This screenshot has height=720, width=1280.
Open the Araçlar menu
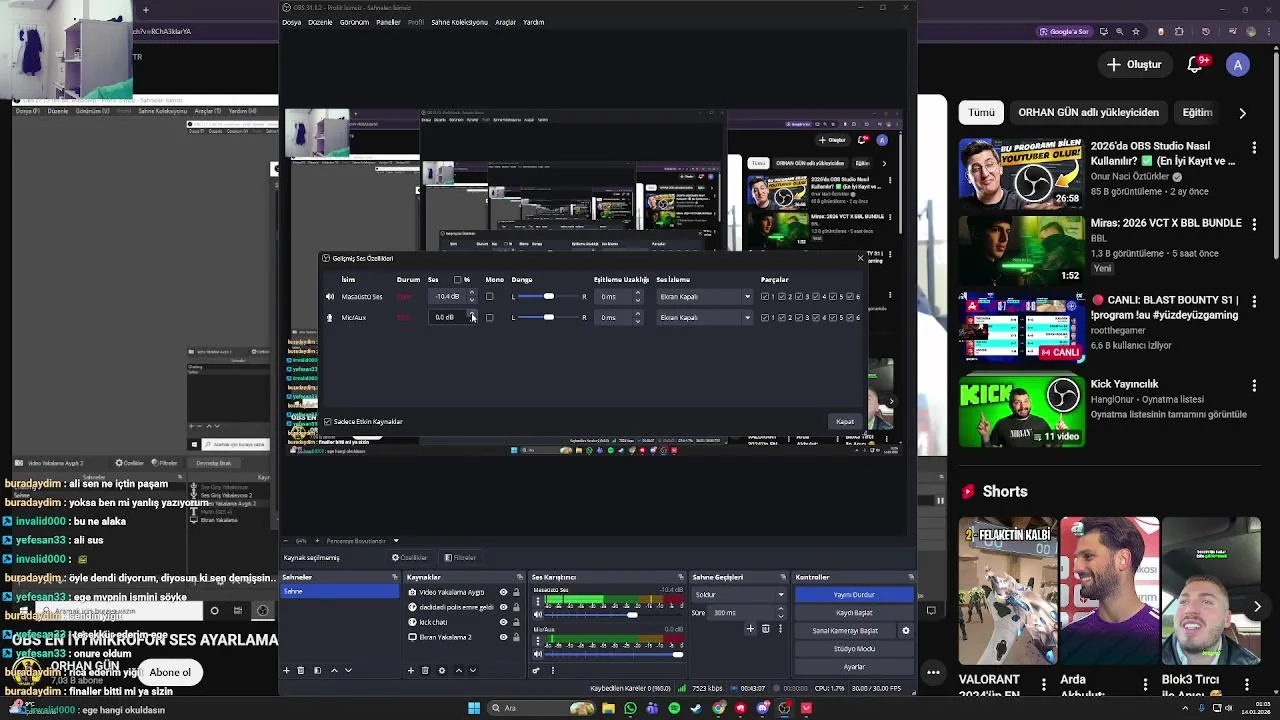[505, 22]
